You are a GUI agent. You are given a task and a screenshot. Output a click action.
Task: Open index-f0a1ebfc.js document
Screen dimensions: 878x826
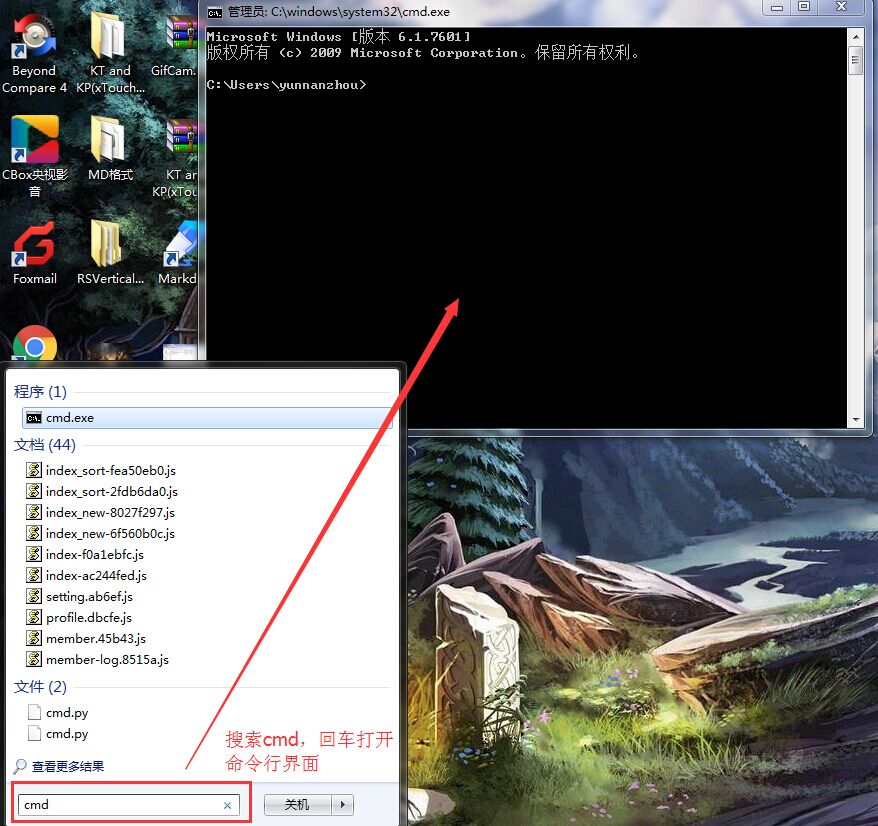pos(85,554)
